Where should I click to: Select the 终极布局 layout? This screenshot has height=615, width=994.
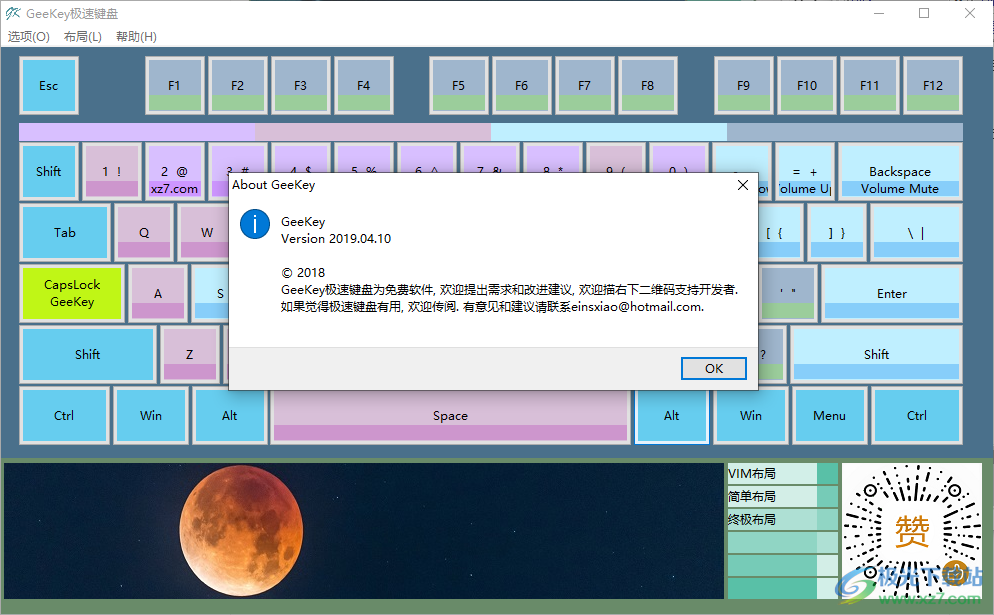[x=783, y=519]
